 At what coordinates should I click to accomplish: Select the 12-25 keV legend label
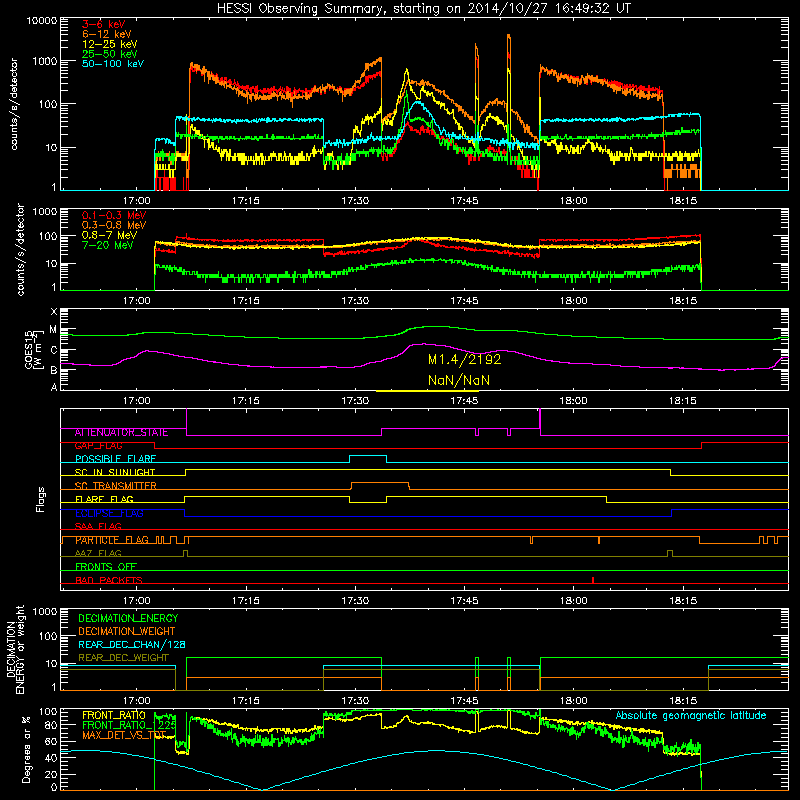click(109, 44)
